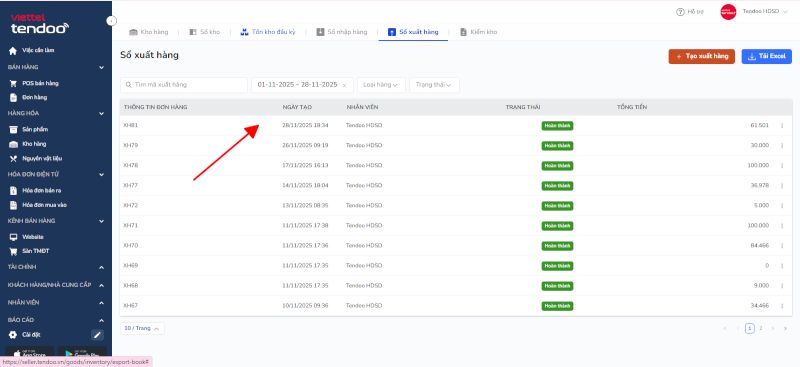Open Nguyên vật liệu menu item

coord(36,159)
